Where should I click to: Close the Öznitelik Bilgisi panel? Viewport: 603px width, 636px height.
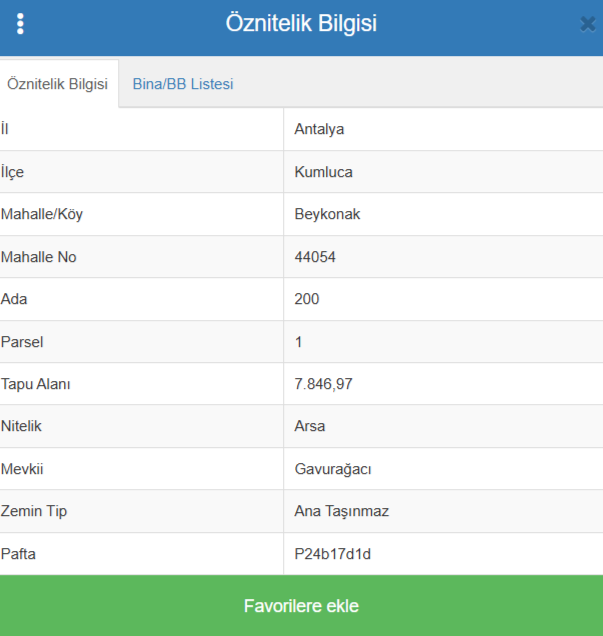[588, 24]
